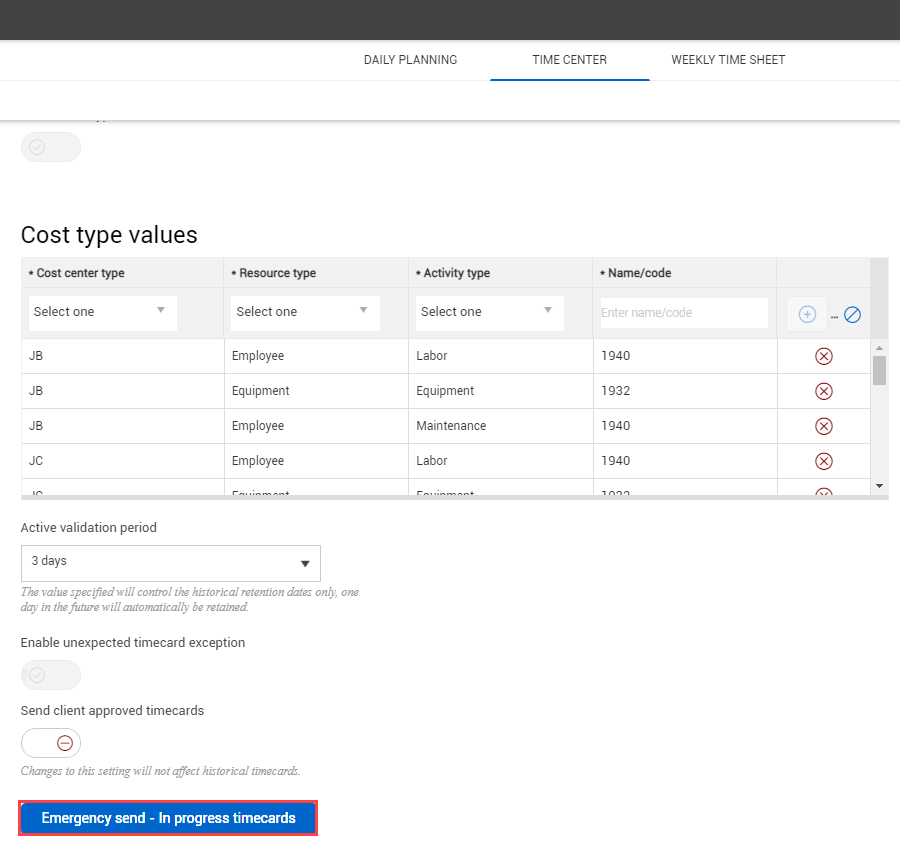The image size is (900, 865).
Task: Switch to the Daily Planning tab
Action: 410,60
